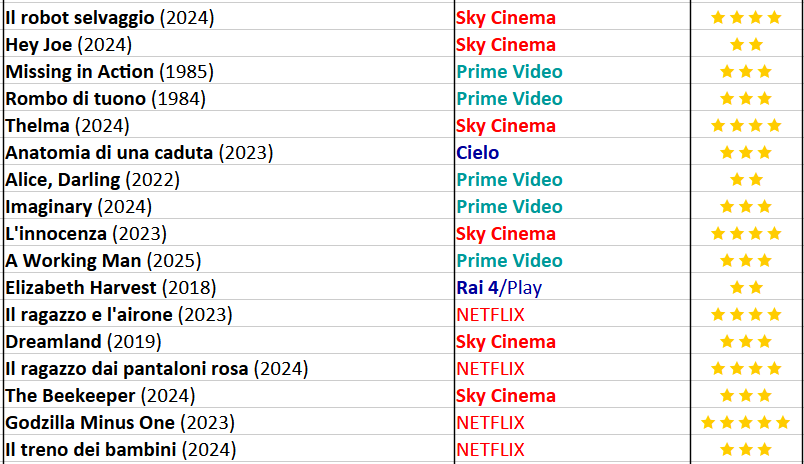Select four-star rating for Il ragazzo e l'airone

pyautogui.click(x=746, y=314)
